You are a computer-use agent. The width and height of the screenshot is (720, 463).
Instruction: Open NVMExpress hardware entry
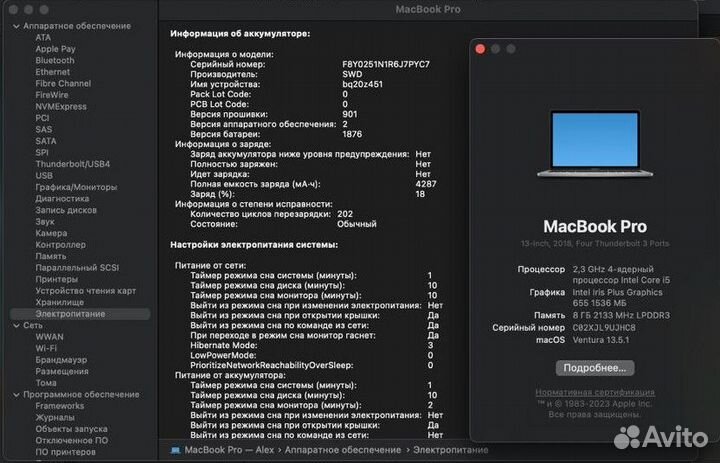point(61,107)
